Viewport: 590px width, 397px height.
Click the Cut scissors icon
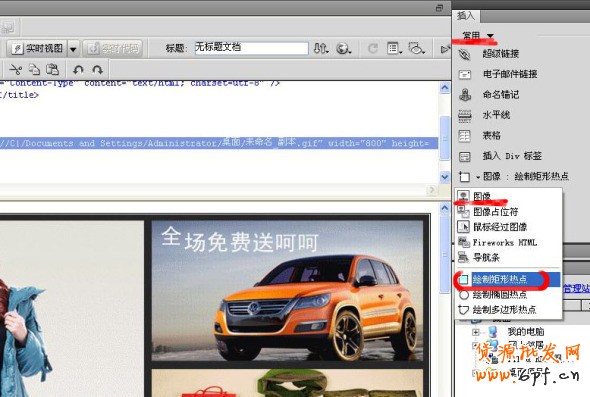15,70
